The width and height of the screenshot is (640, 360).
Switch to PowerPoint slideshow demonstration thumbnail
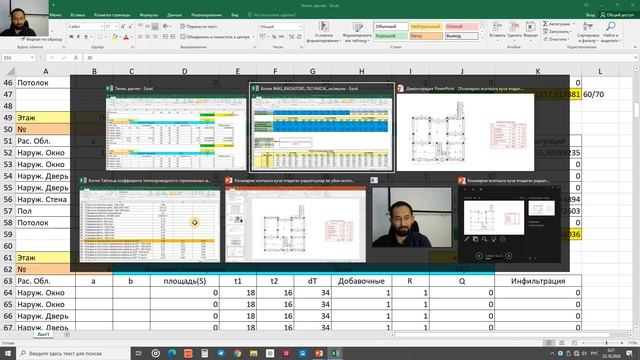[x=465, y=132]
